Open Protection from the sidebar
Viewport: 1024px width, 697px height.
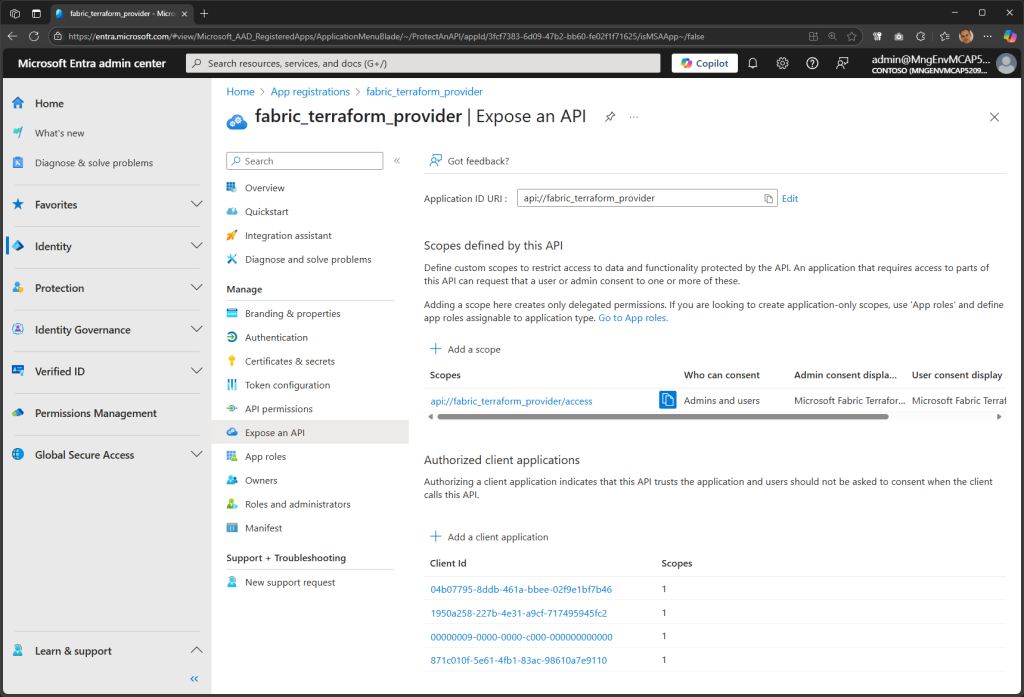tap(60, 288)
